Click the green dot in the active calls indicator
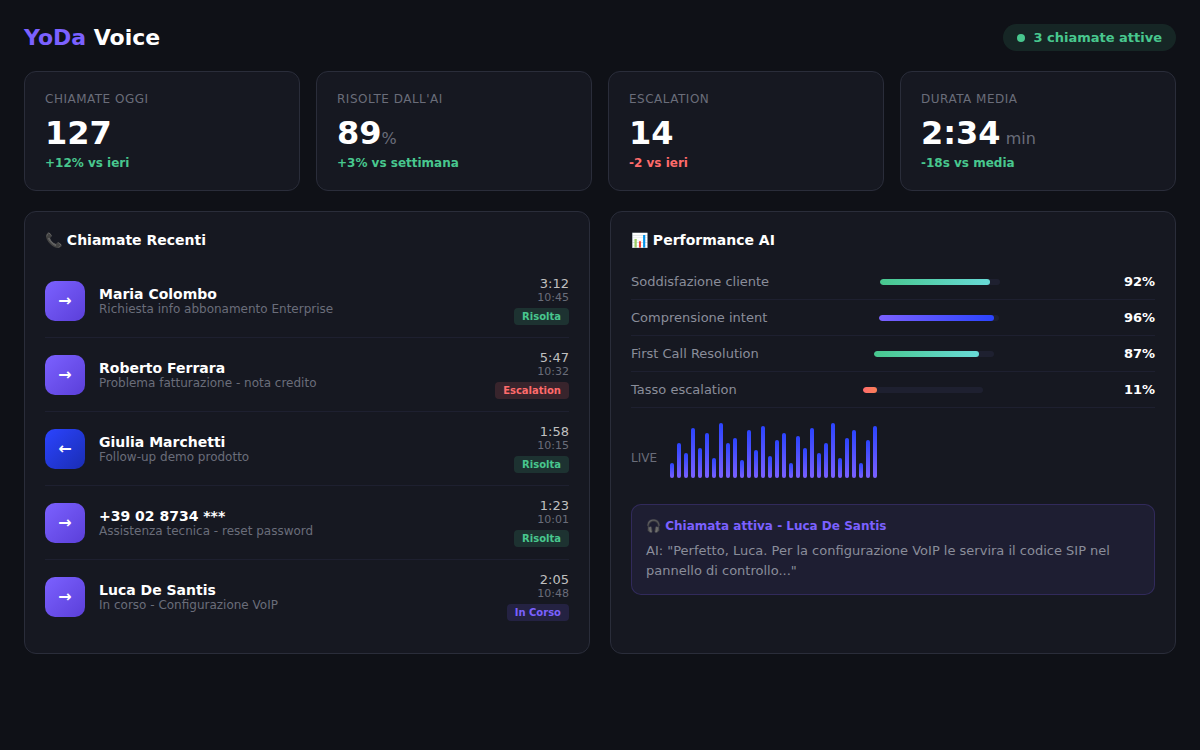The image size is (1200, 750). pos(1021,38)
